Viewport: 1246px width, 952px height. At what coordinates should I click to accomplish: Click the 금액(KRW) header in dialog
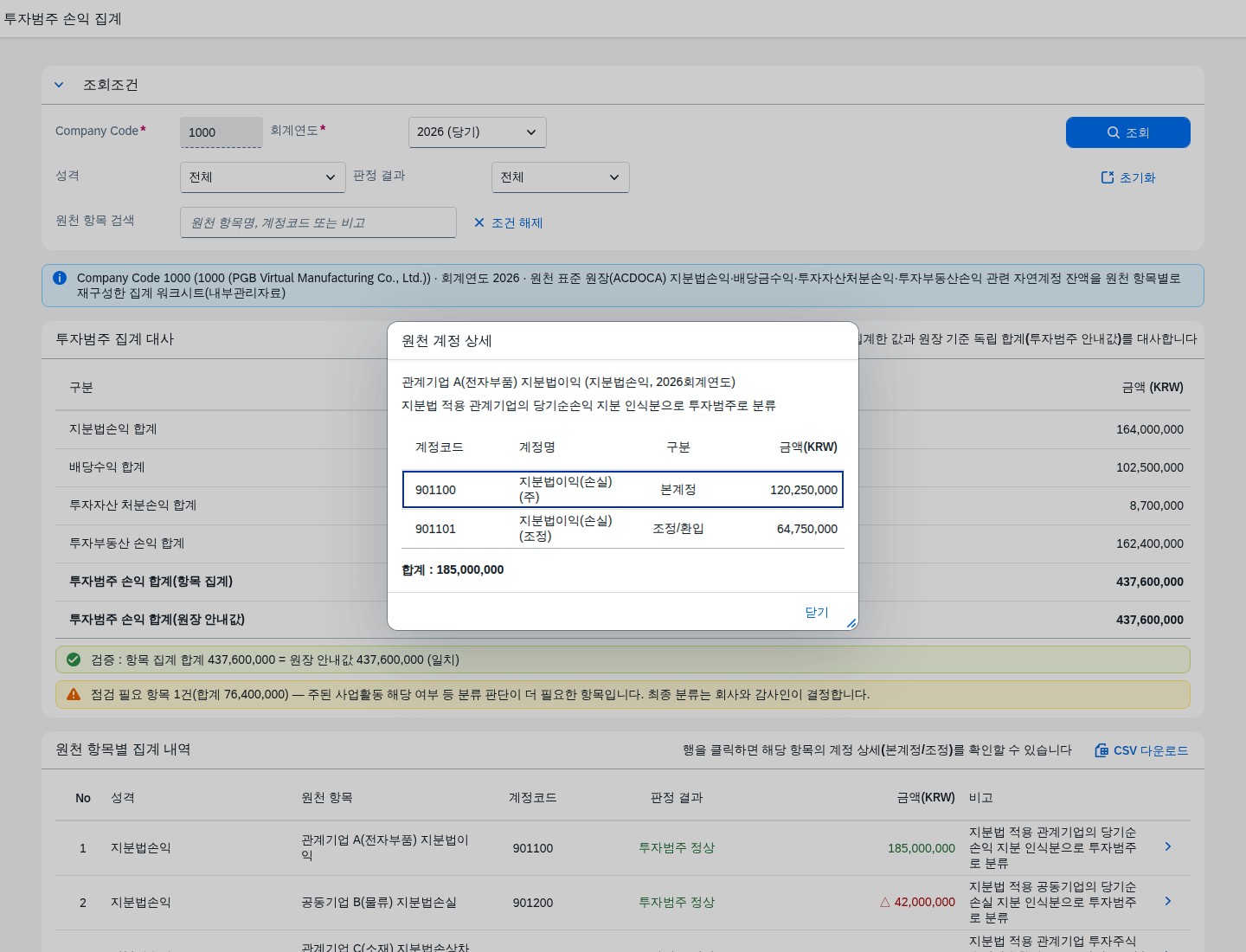pyautogui.click(x=808, y=447)
